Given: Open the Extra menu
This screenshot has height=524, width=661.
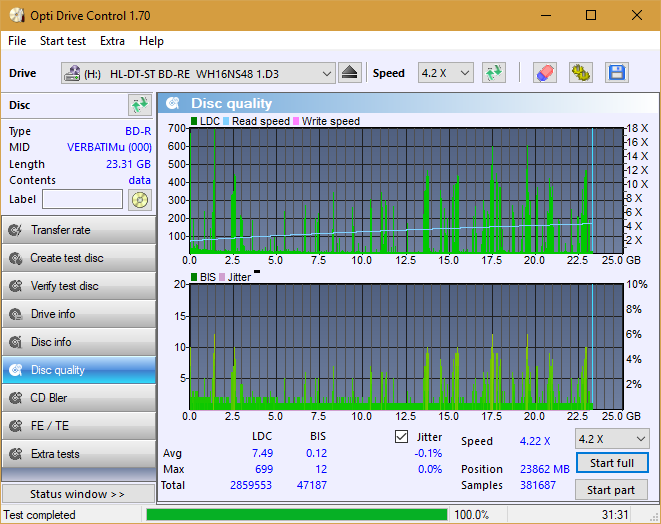Looking at the screenshot, I should click(x=112, y=41).
